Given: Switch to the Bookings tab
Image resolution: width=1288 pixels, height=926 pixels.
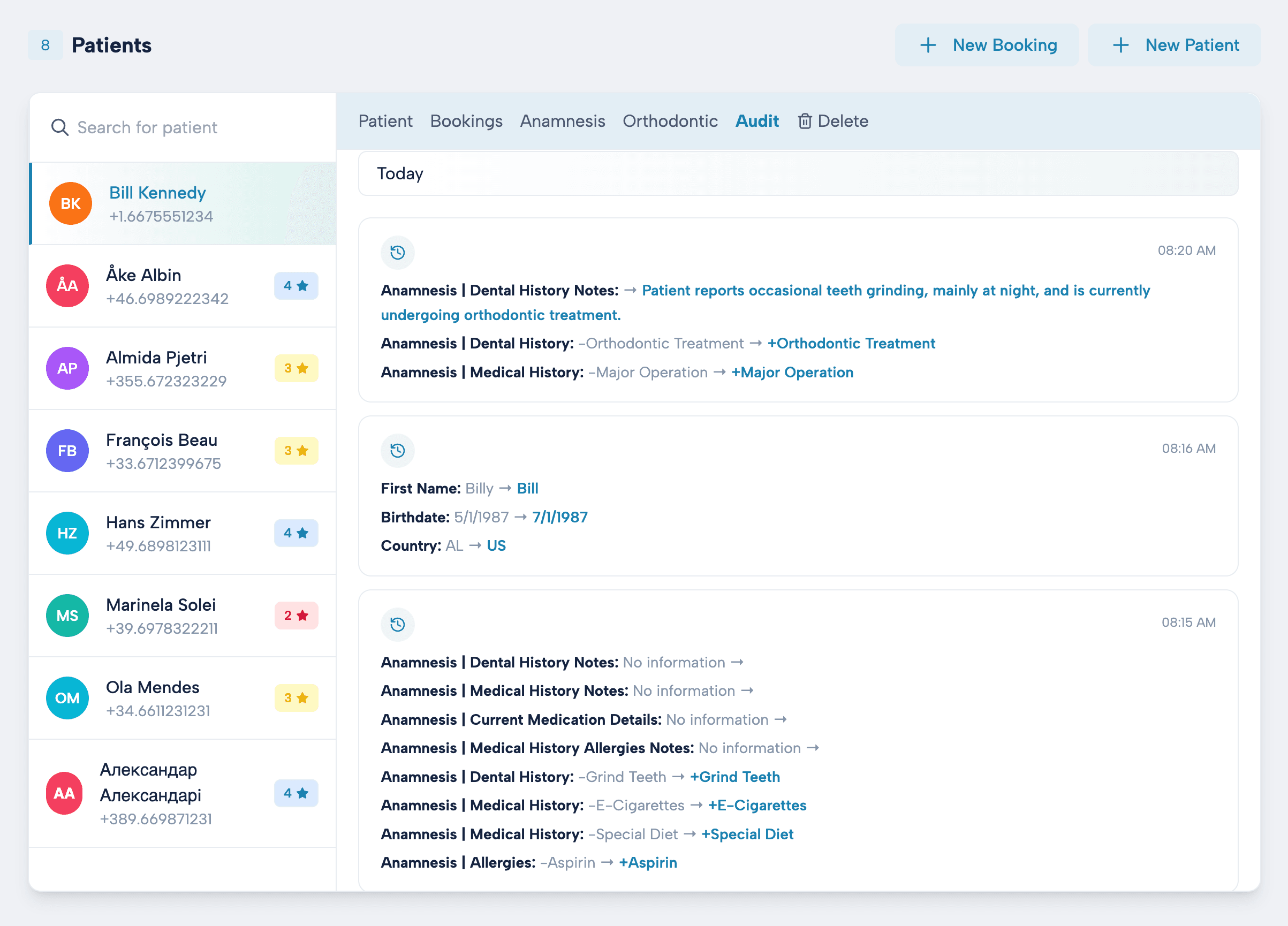Looking at the screenshot, I should [466, 121].
